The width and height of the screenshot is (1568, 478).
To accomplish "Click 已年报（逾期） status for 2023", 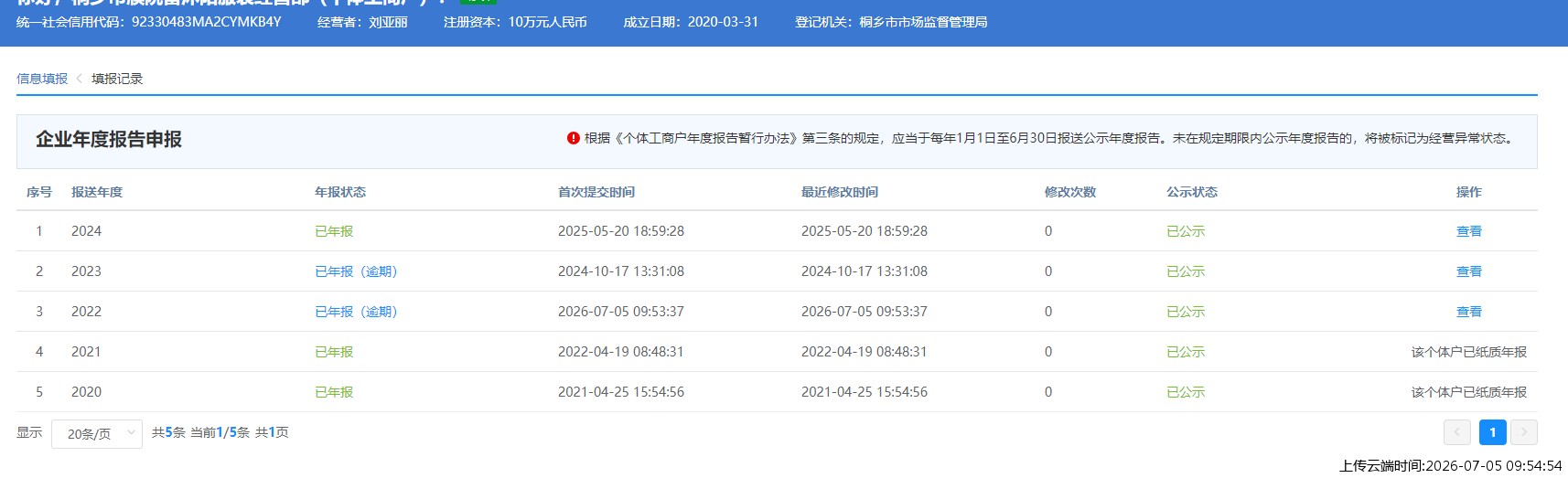I will point(356,271).
